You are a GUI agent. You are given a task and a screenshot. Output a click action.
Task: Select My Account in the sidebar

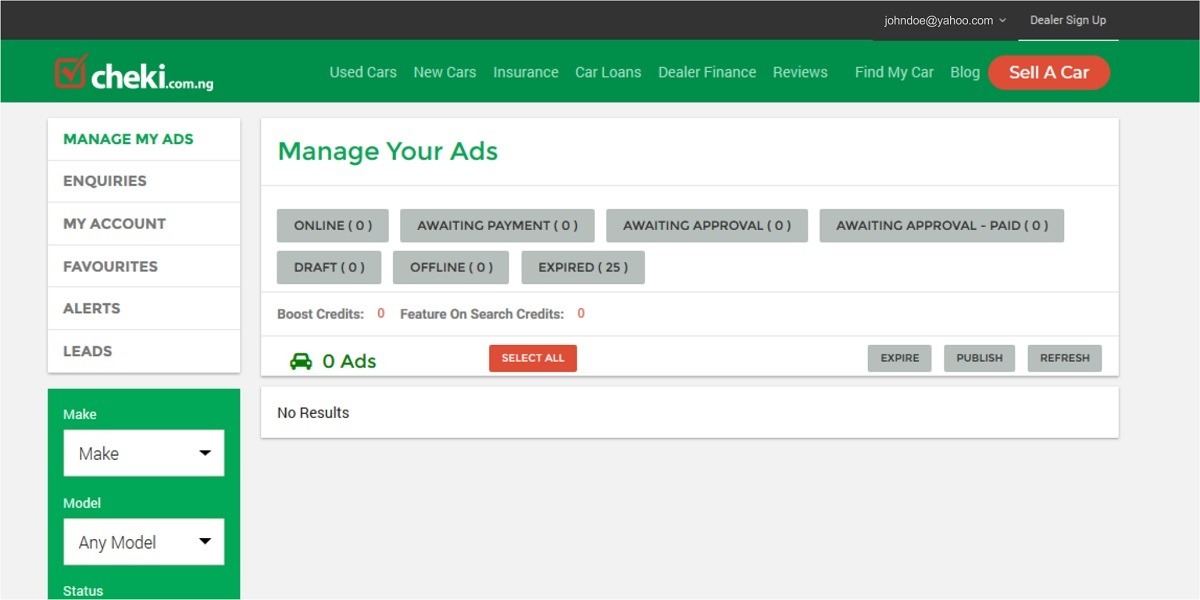click(114, 224)
